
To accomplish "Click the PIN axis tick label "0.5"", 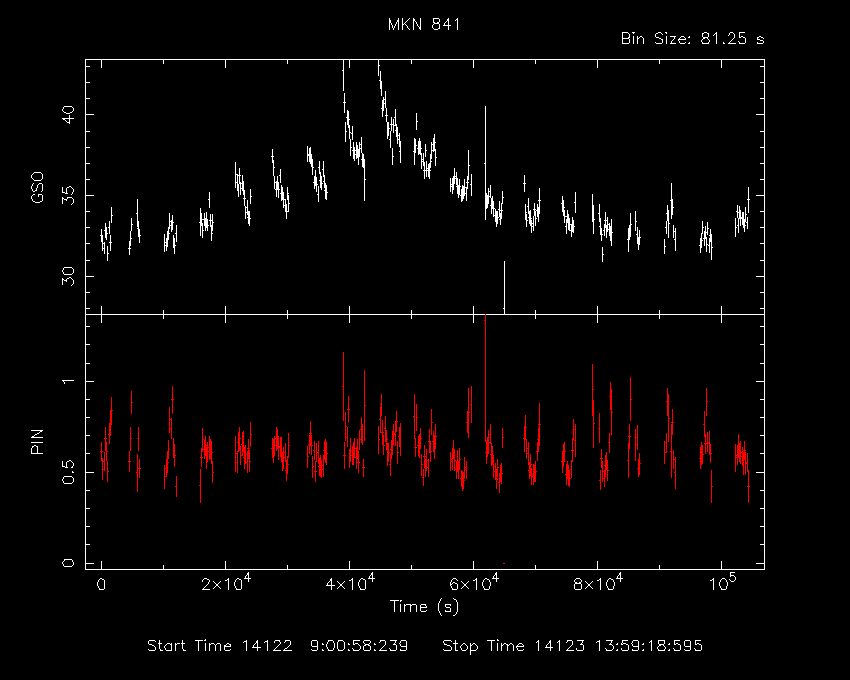I will (68, 472).
